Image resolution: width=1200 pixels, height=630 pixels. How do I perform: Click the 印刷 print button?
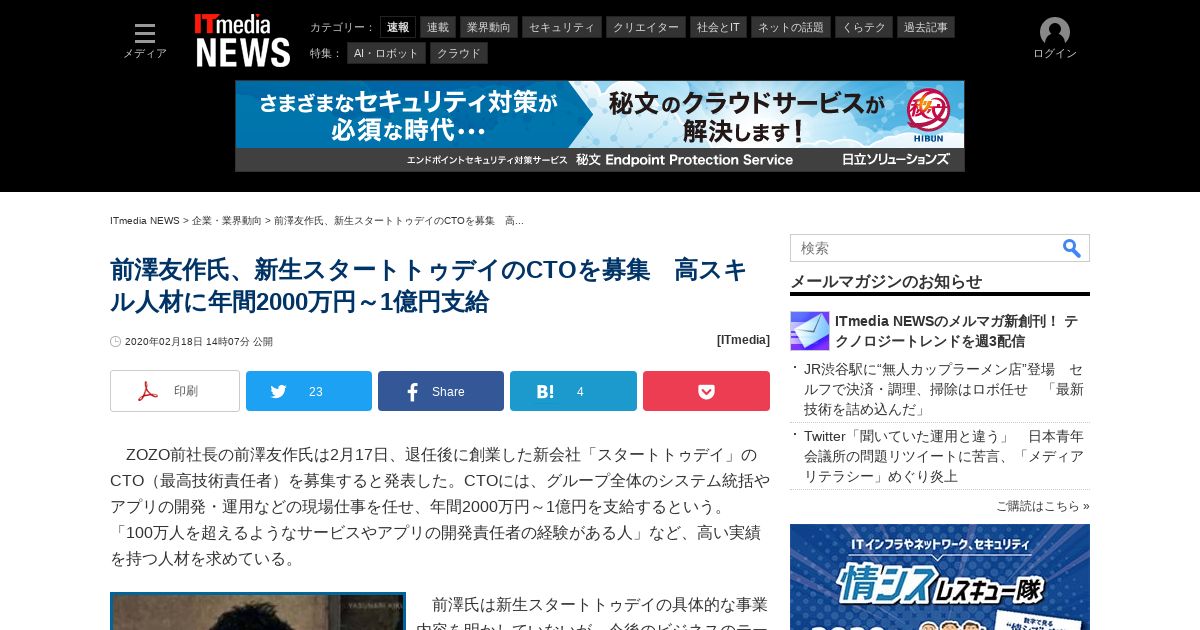pos(175,391)
